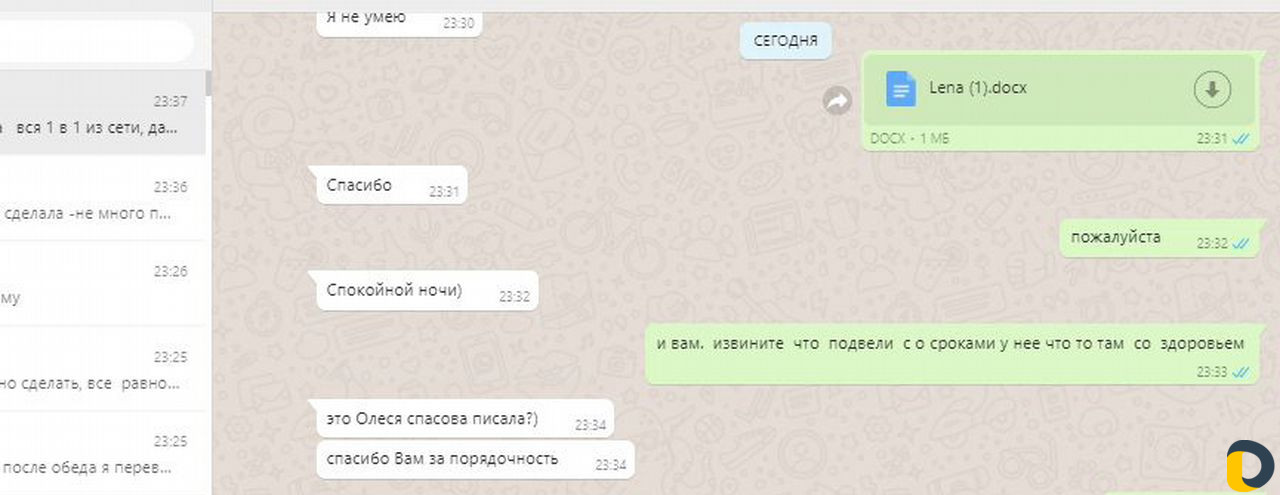Select the chat with the preview starting "сделала"
Screen dimensions: 1280x495
(103, 198)
